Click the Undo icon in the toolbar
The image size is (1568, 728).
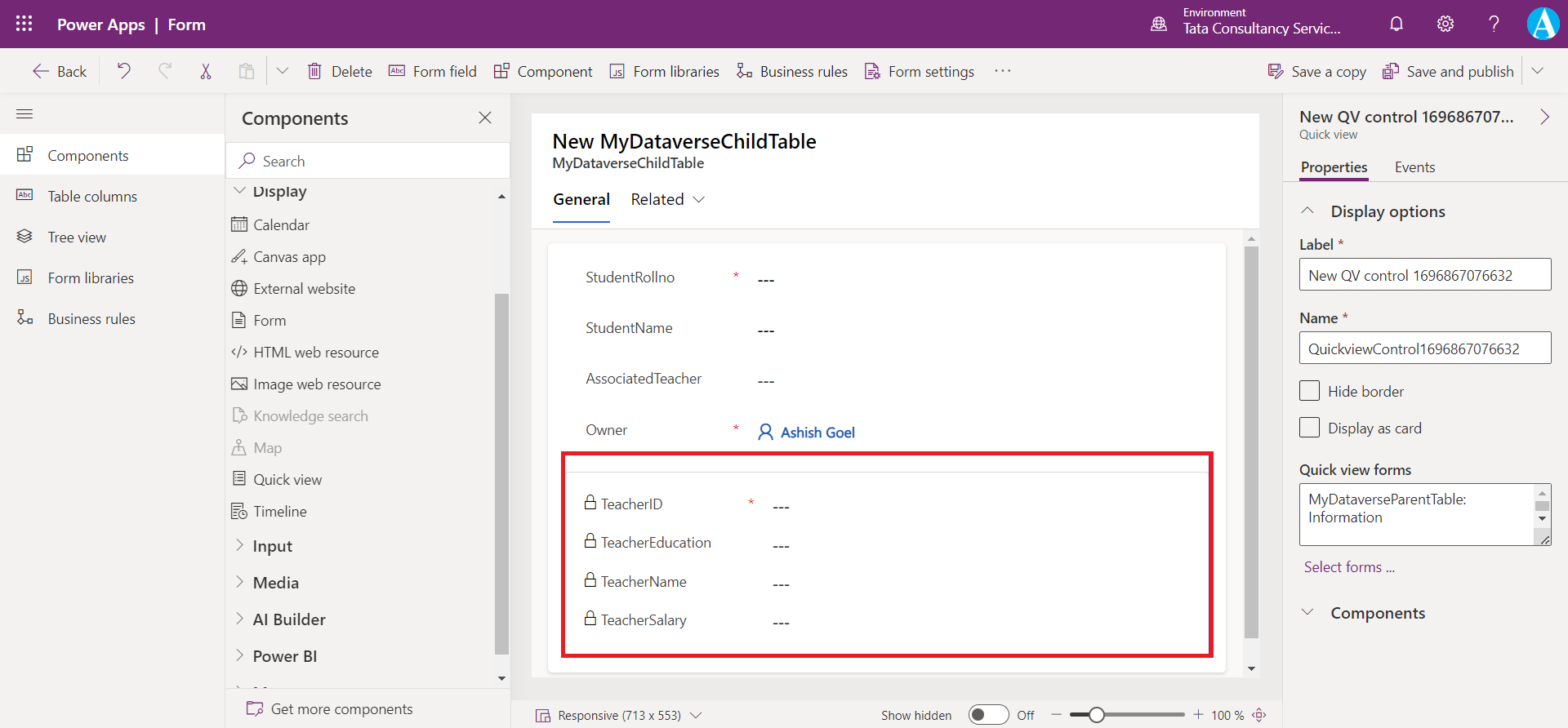coord(123,71)
